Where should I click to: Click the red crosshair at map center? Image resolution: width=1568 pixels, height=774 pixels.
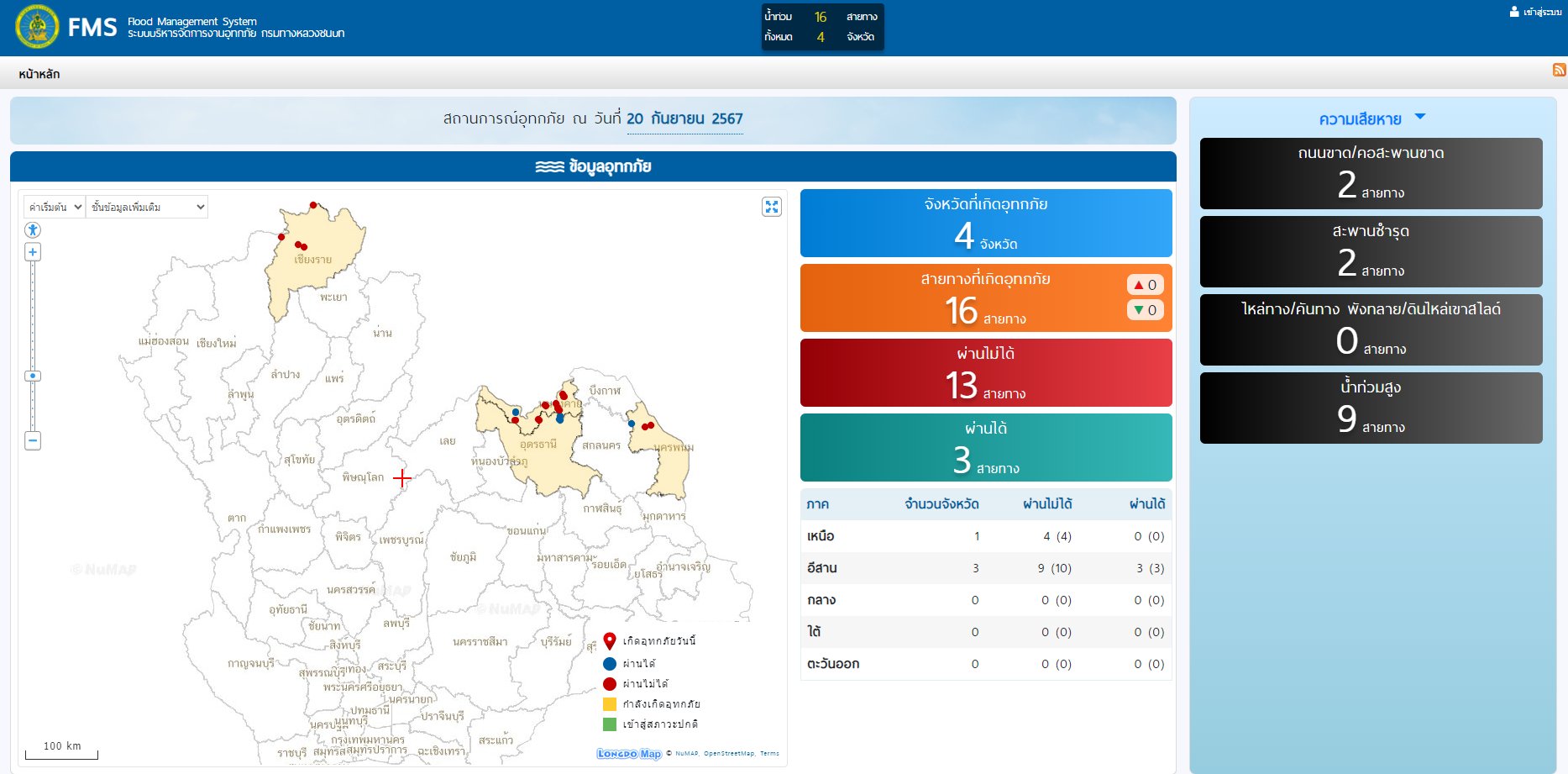[402, 478]
